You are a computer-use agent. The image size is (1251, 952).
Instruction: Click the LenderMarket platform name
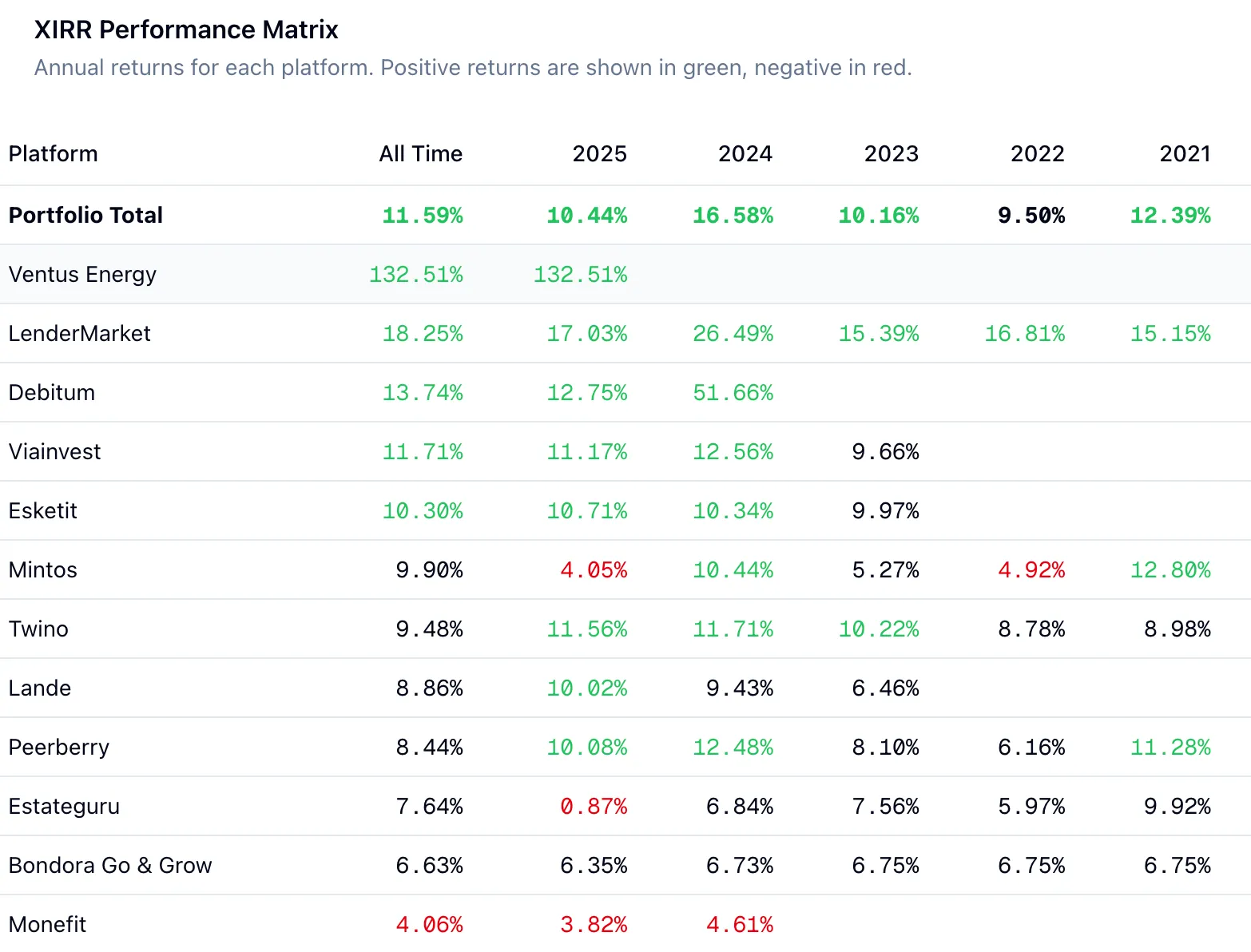(79, 333)
